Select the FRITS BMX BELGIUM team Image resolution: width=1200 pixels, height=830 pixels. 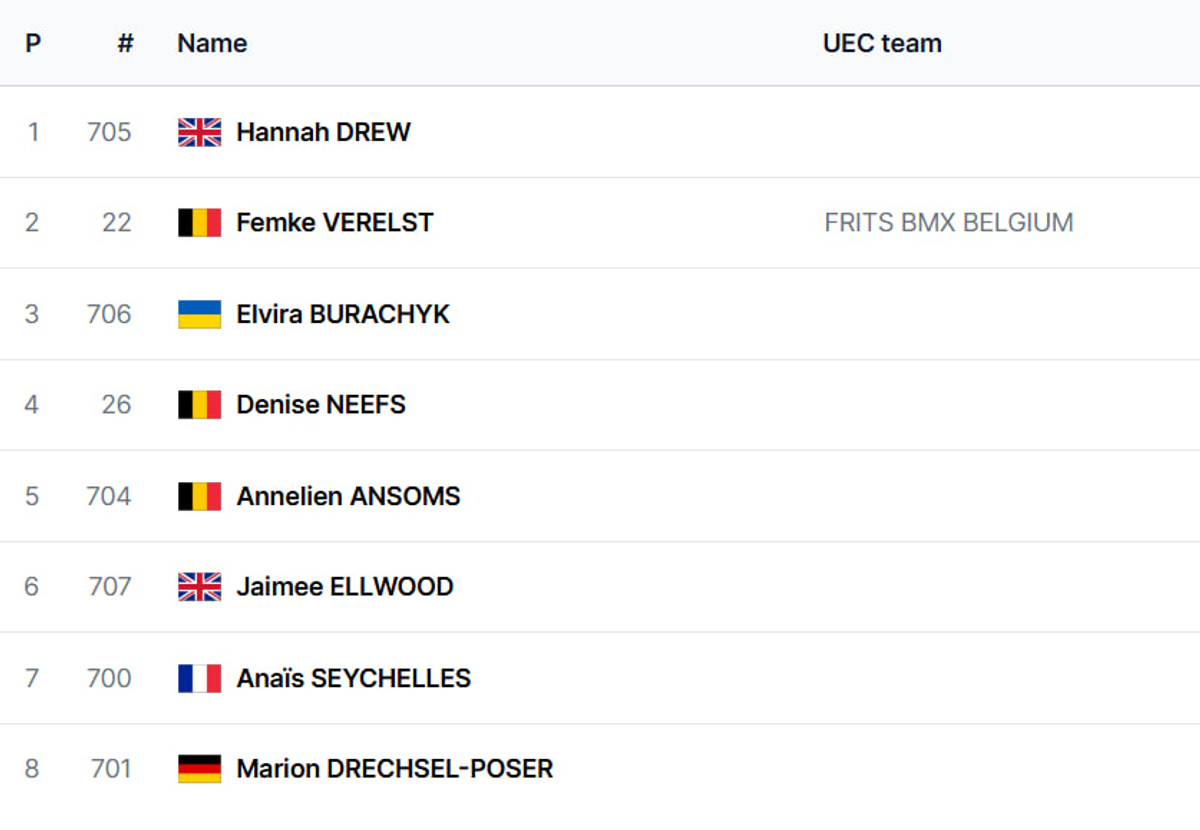[x=948, y=222]
